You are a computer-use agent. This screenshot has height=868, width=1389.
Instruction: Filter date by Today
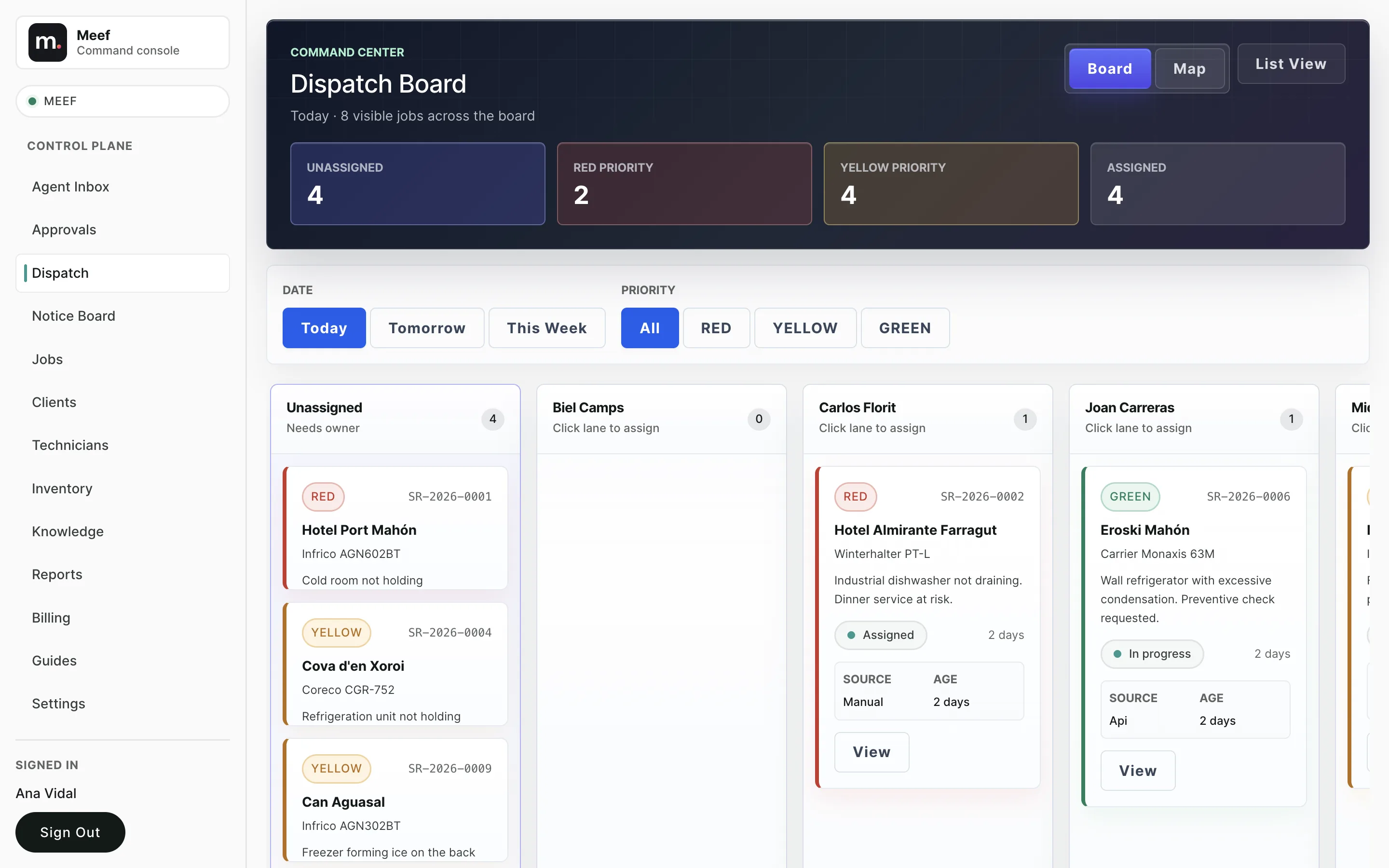click(x=324, y=328)
